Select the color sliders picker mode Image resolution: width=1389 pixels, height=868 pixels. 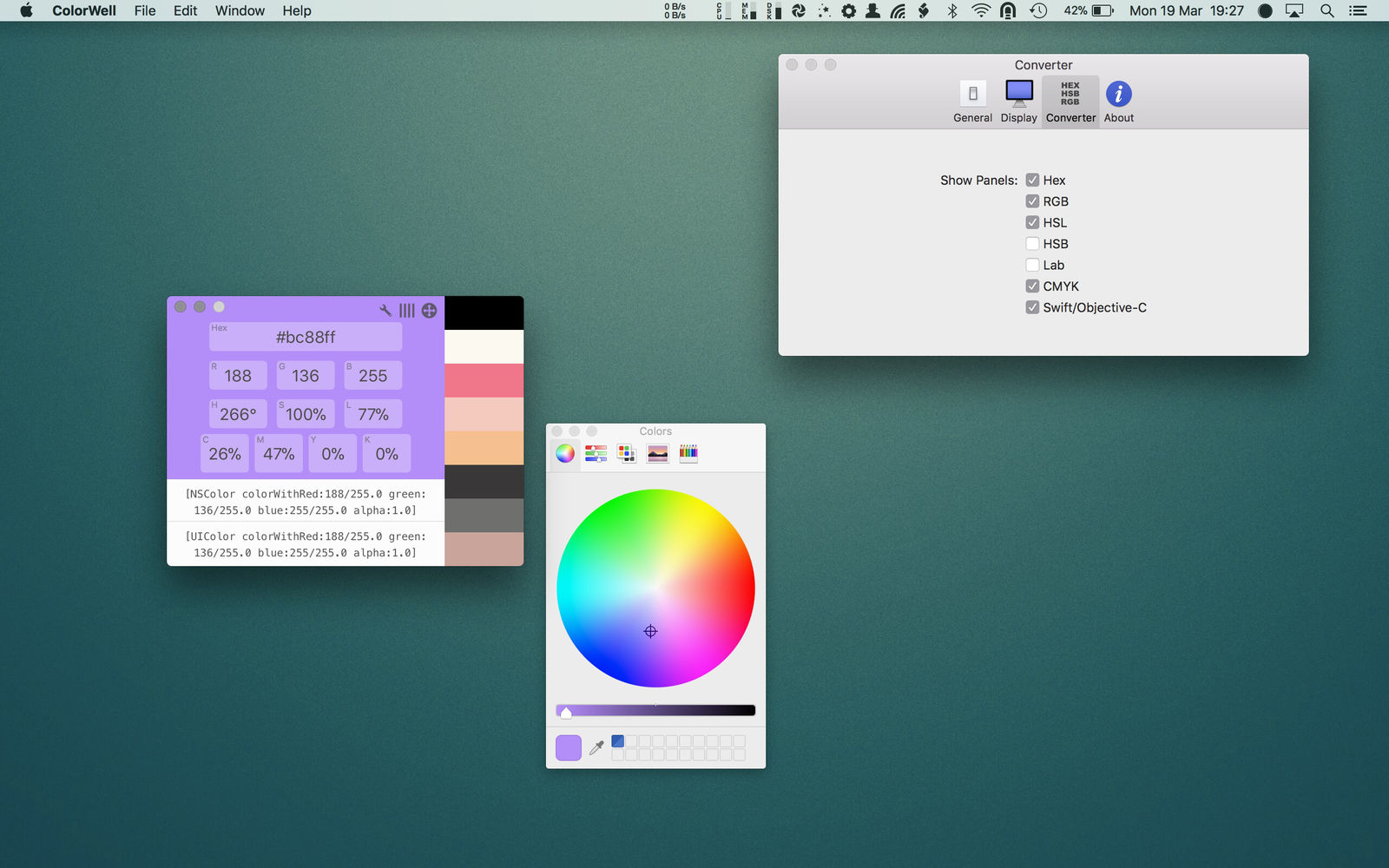[x=596, y=453]
